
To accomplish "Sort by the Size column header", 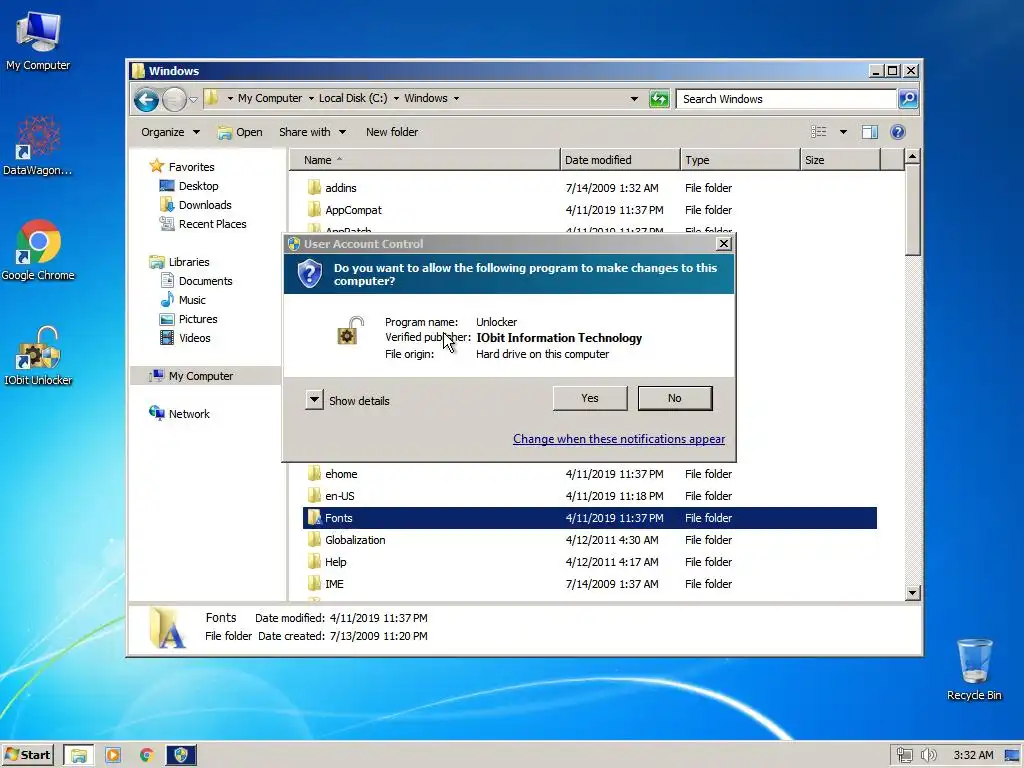I will click(840, 159).
